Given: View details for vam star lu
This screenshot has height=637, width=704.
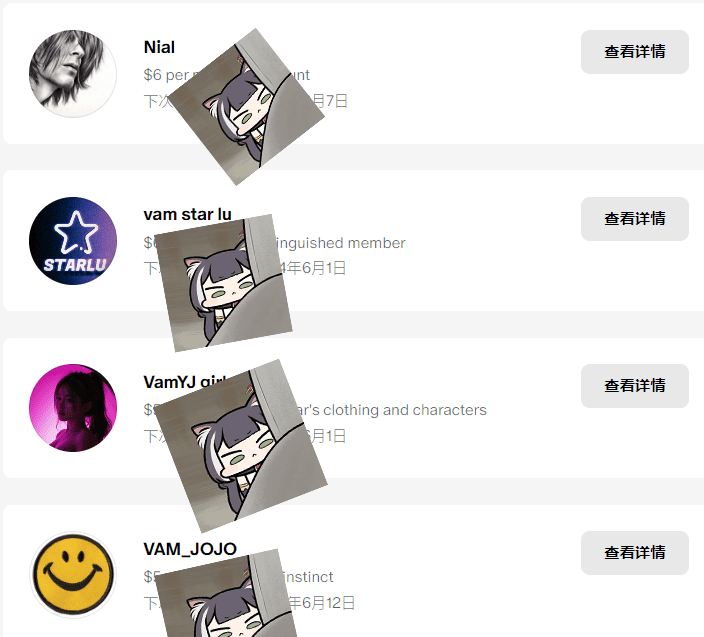Looking at the screenshot, I should [x=634, y=219].
